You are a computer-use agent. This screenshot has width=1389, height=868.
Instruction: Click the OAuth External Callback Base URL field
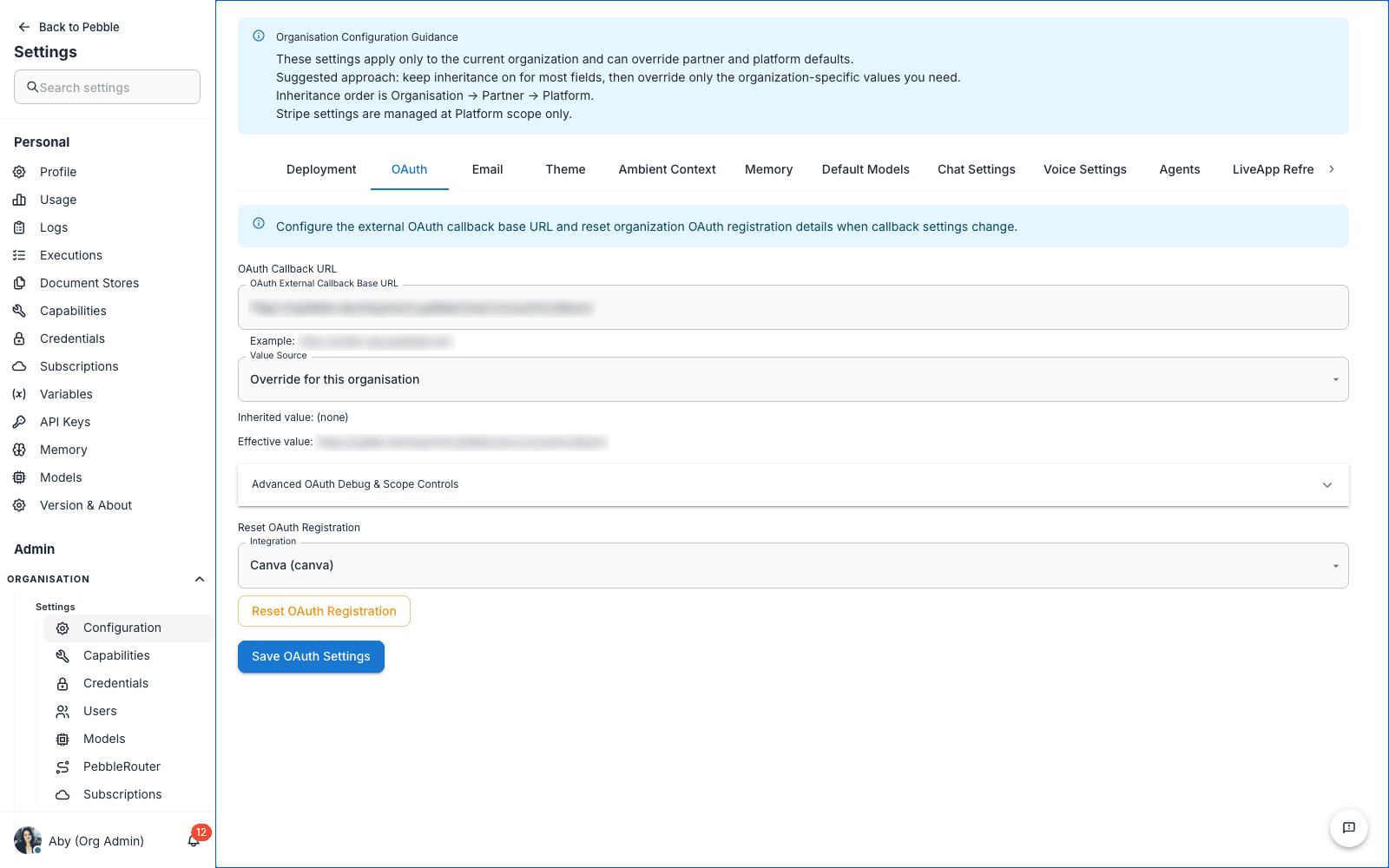[x=793, y=307]
